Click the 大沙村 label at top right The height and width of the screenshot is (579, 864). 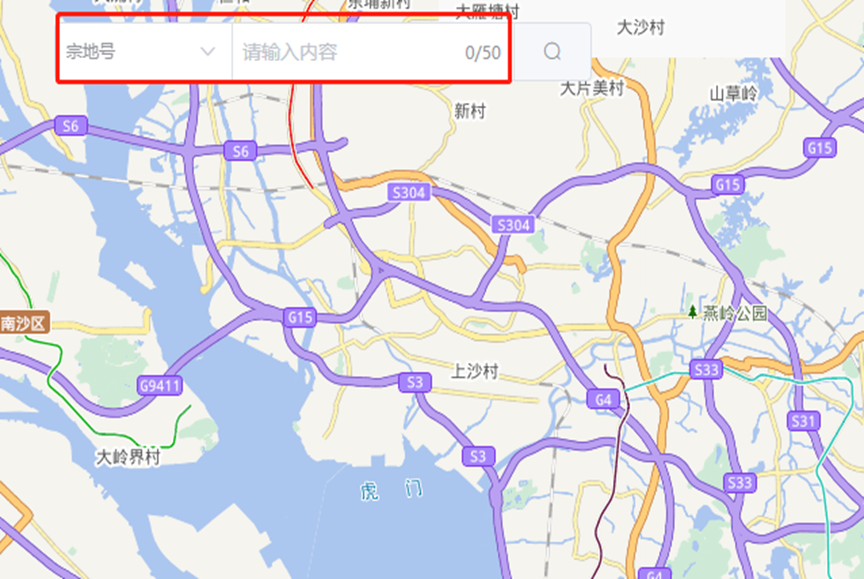(640, 27)
